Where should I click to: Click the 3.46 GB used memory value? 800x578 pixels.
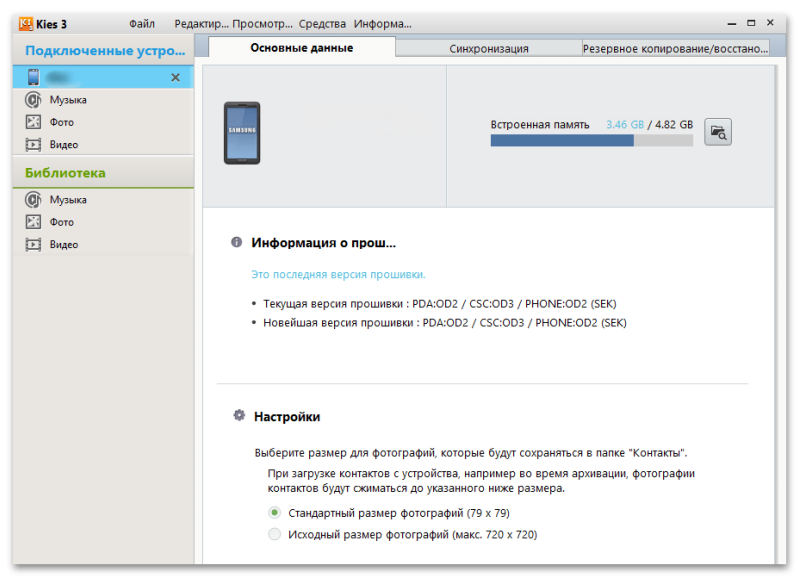pos(624,124)
